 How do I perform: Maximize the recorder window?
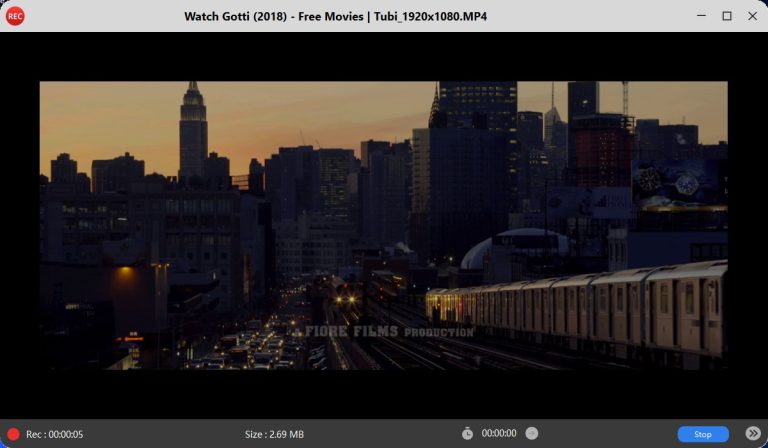coord(727,16)
